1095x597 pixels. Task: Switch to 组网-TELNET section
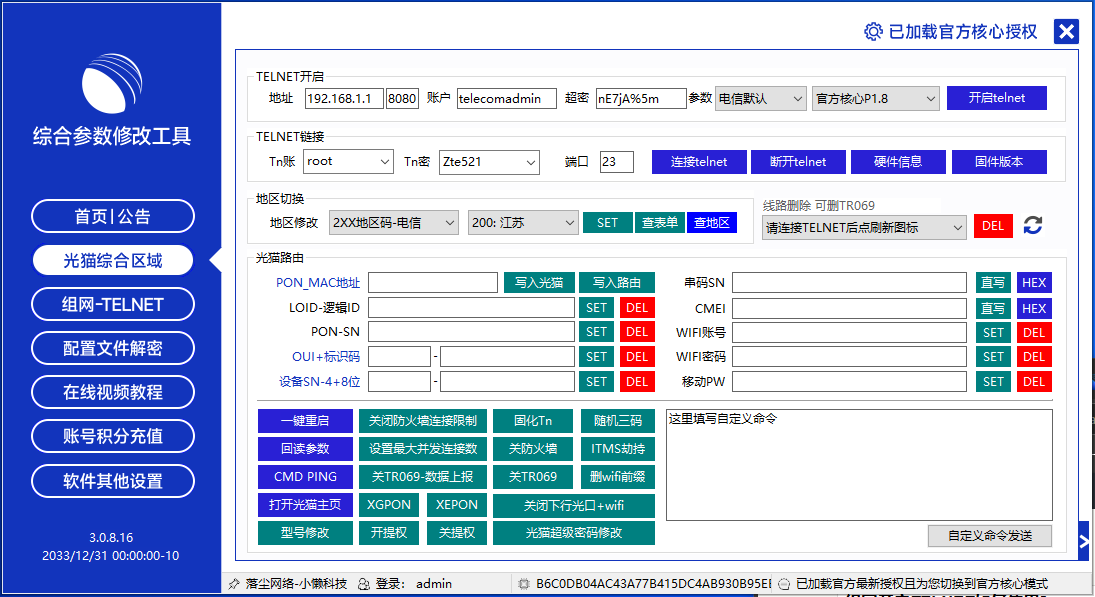coord(112,304)
